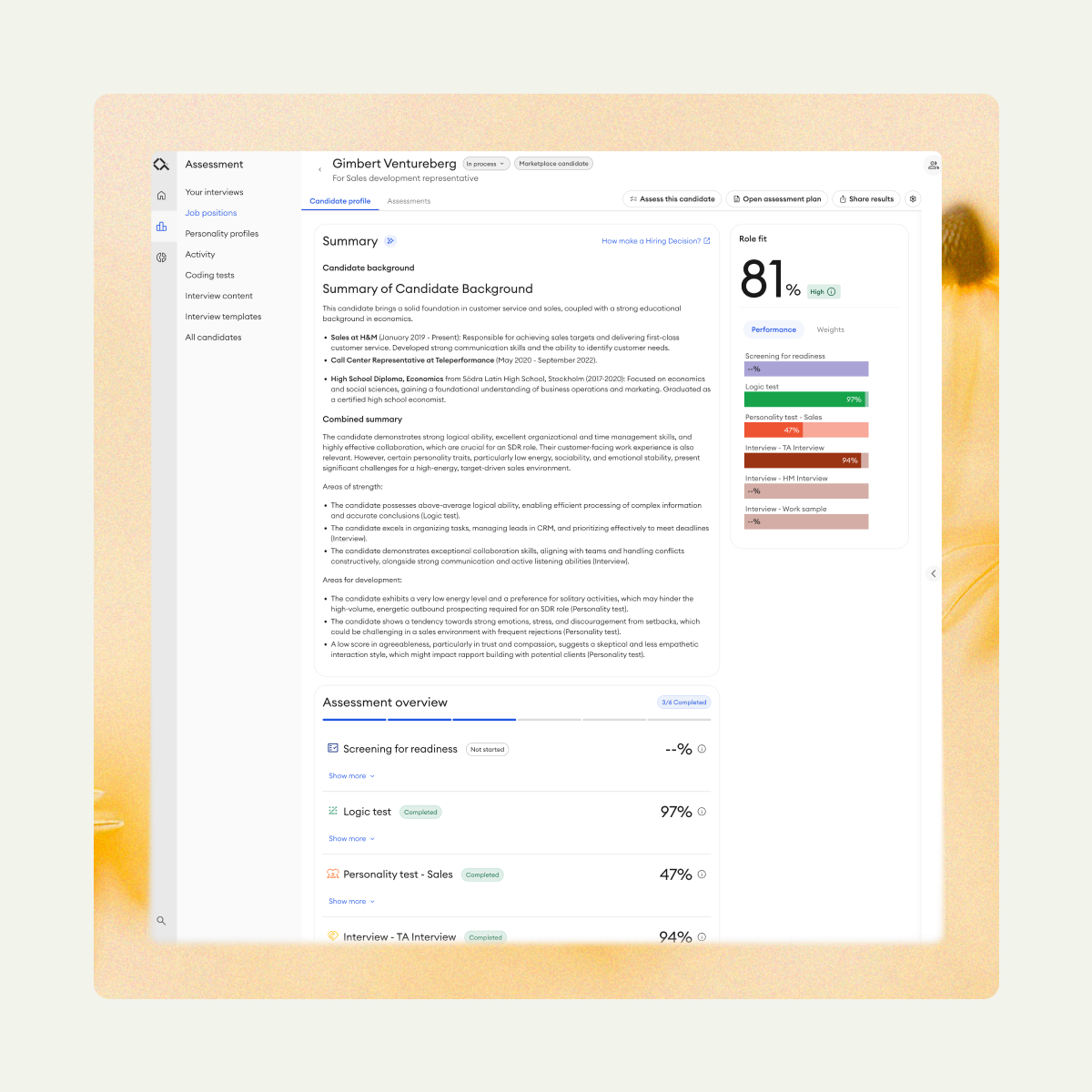Screen dimensions: 1092x1092
Task: Click the info icon on the High role-fit badge
Action: 831,291
